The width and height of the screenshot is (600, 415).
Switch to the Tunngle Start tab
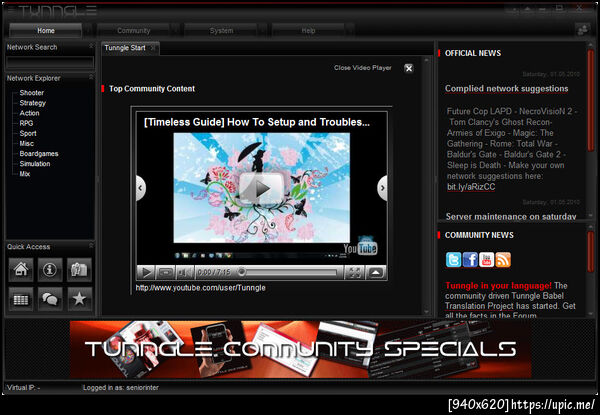coord(125,48)
